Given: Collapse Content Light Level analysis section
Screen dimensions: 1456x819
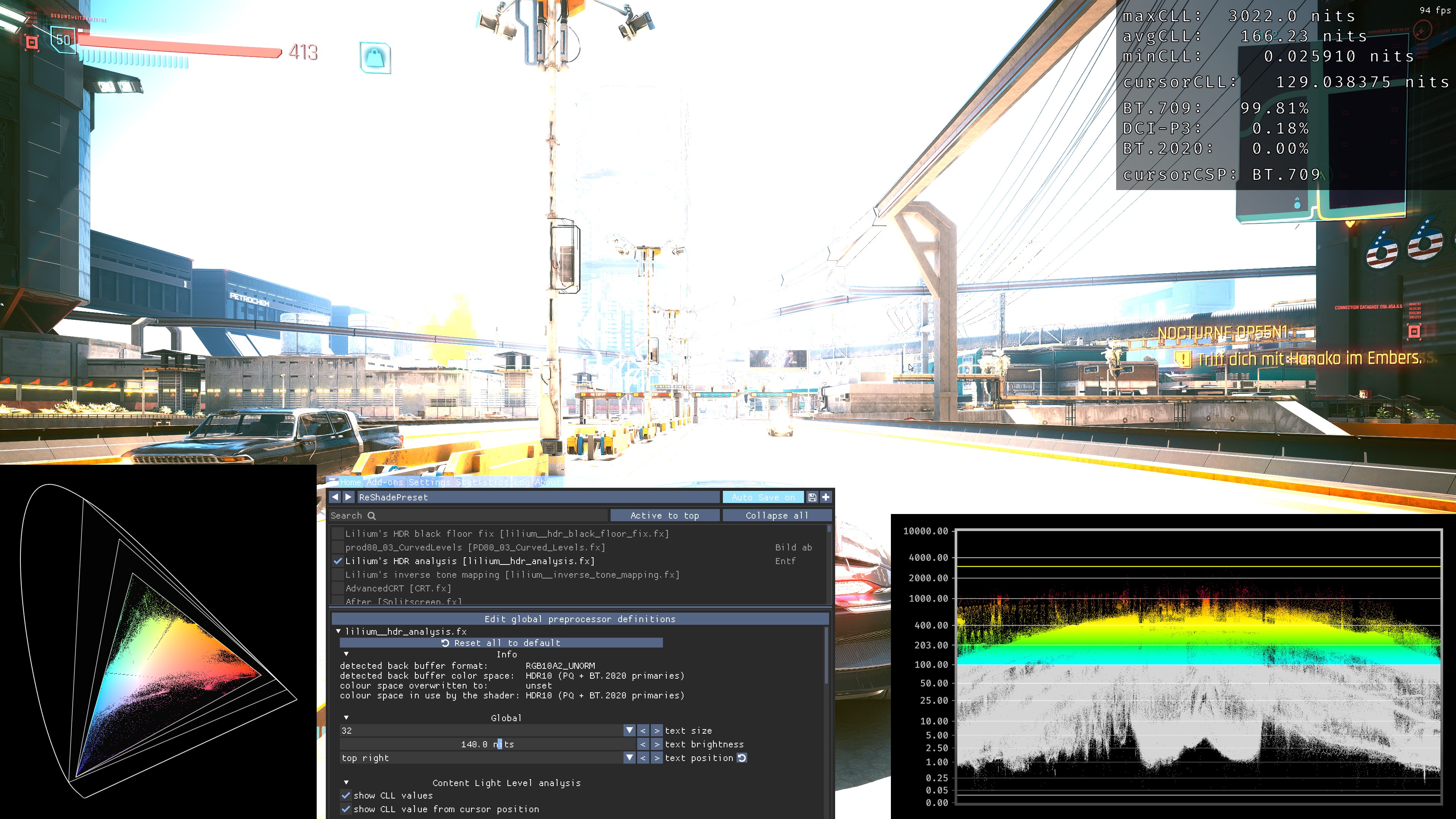Looking at the screenshot, I should click(x=346, y=783).
